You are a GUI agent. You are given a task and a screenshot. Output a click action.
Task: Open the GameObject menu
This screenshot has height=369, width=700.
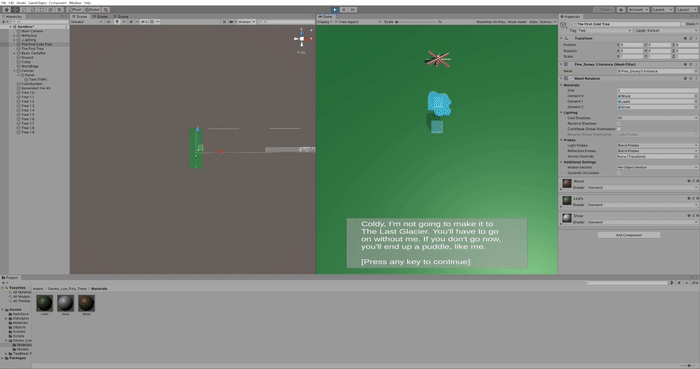pos(38,3)
